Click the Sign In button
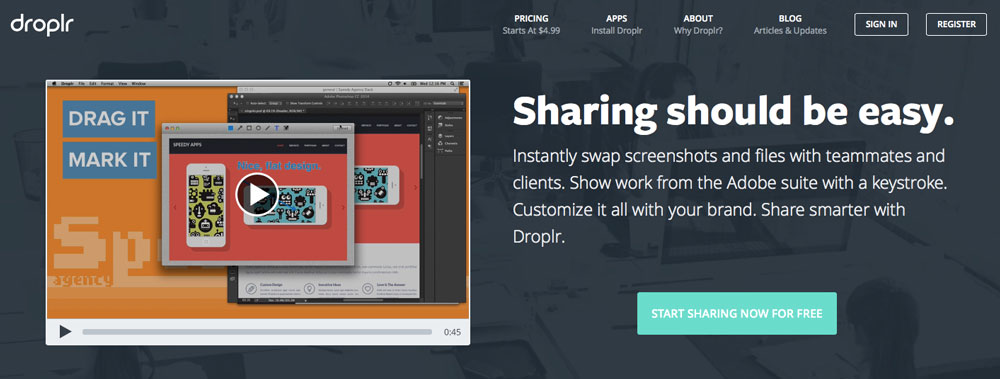 click(881, 24)
